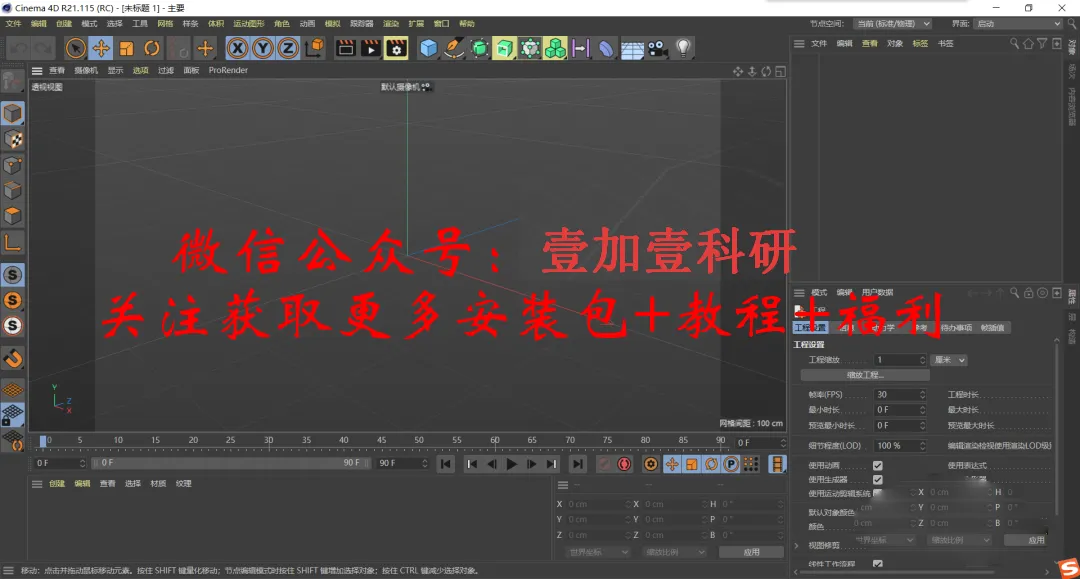The width and height of the screenshot is (1080, 579).
Task: Open the 界面 layout dropdown
Action: pos(1018,23)
